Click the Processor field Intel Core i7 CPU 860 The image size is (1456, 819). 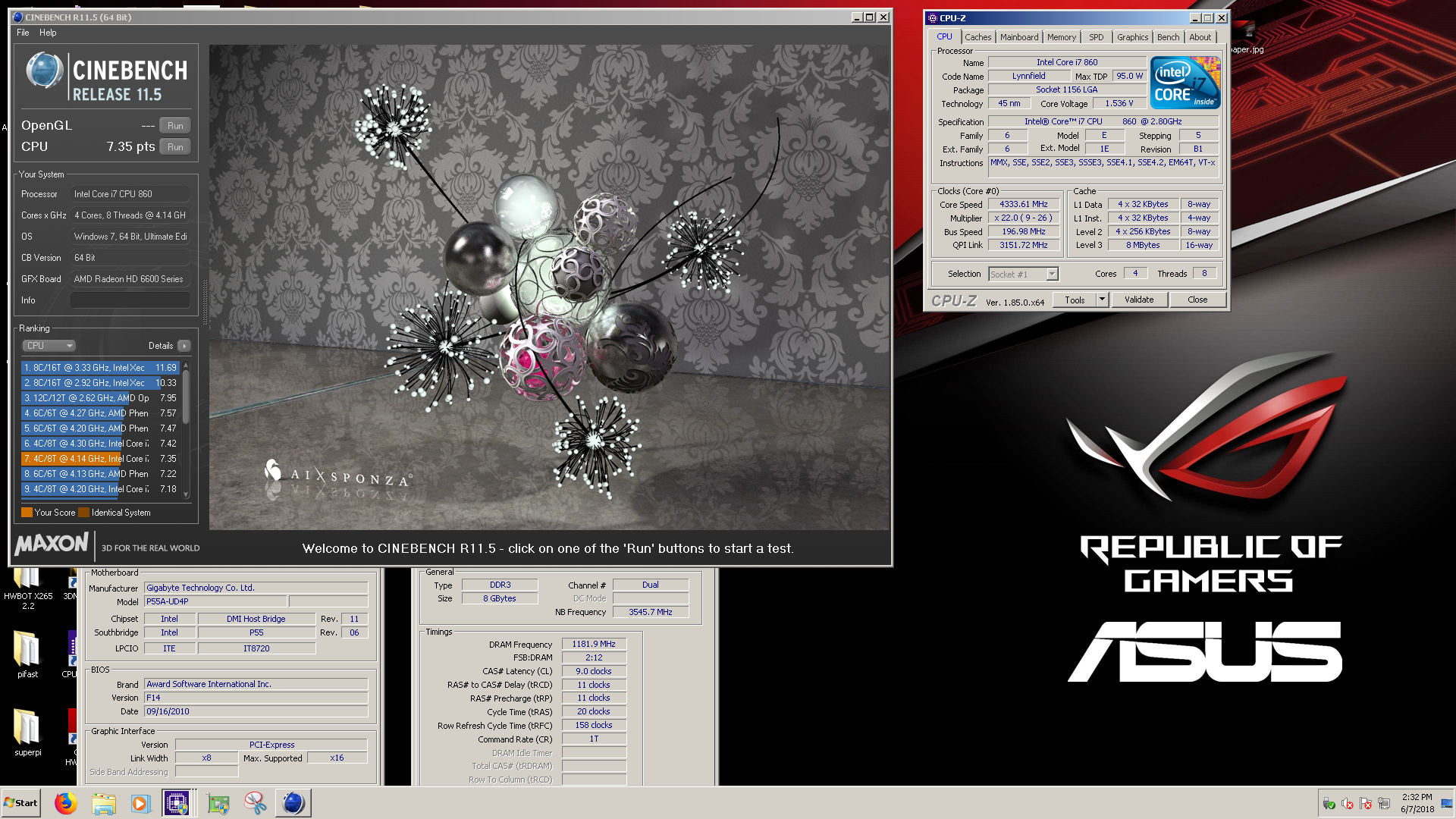pyautogui.click(x=130, y=194)
